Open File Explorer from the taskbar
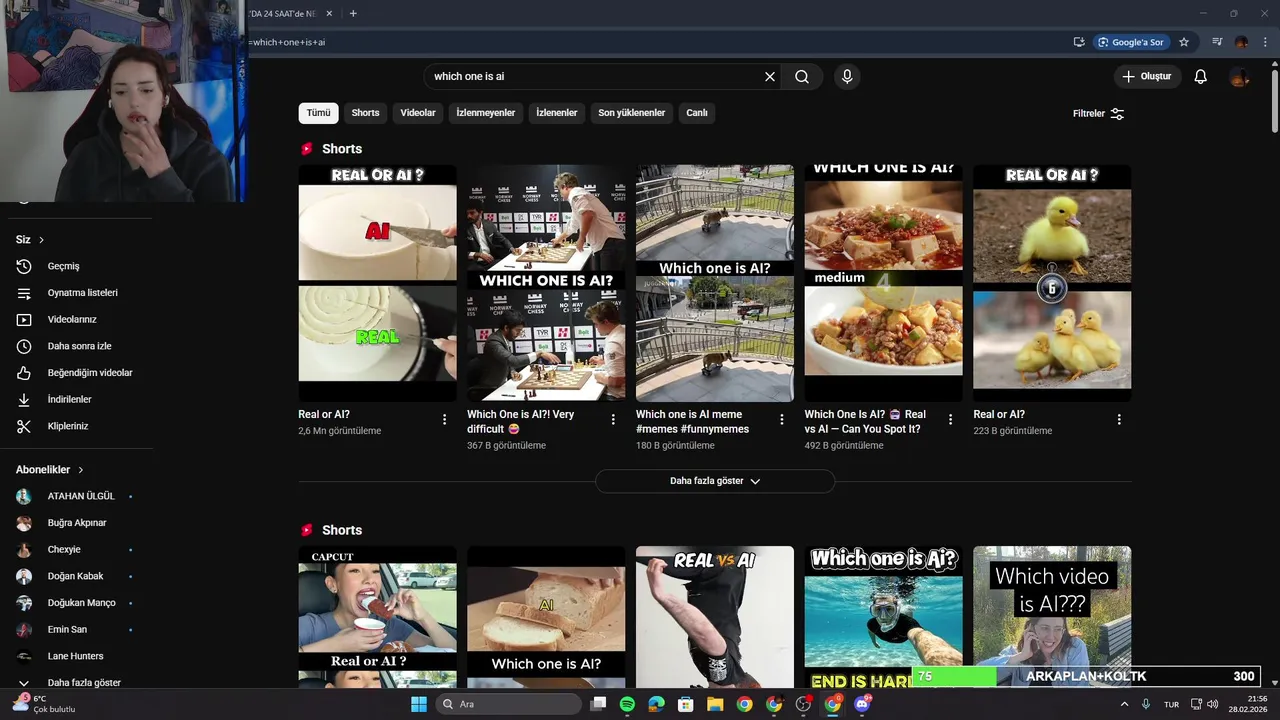Viewport: 1280px width, 720px height. tap(715, 704)
